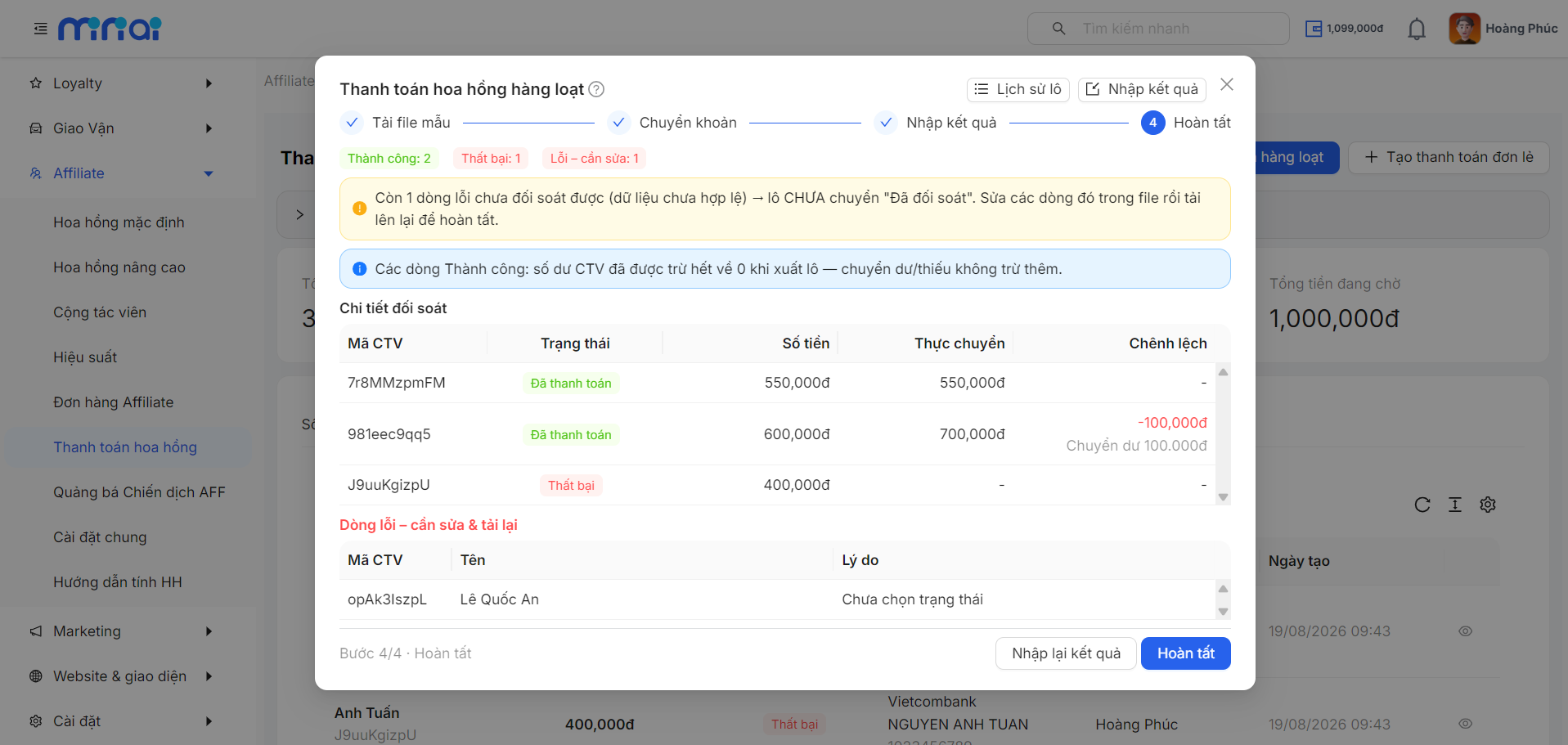Open Cộng tác viên menu item
Screen dimensions: 1568x745
pos(100,312)
